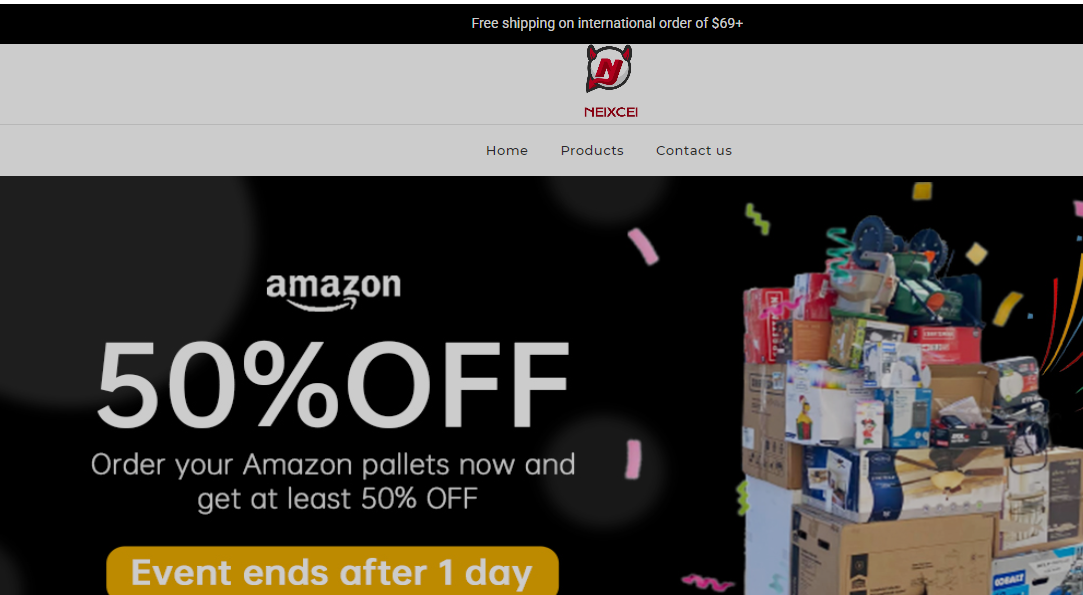Click the Order your Amazon pallets text
Image resolution: width=1083 pixels, height=595 pixels.
click(x=333, y=482)
